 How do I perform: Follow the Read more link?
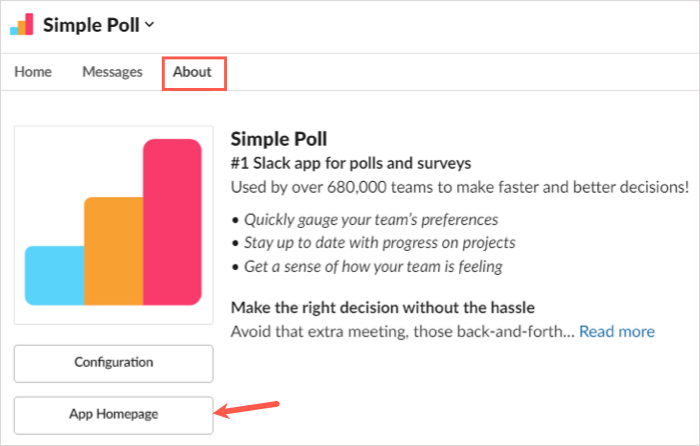(x=617, y=331)
